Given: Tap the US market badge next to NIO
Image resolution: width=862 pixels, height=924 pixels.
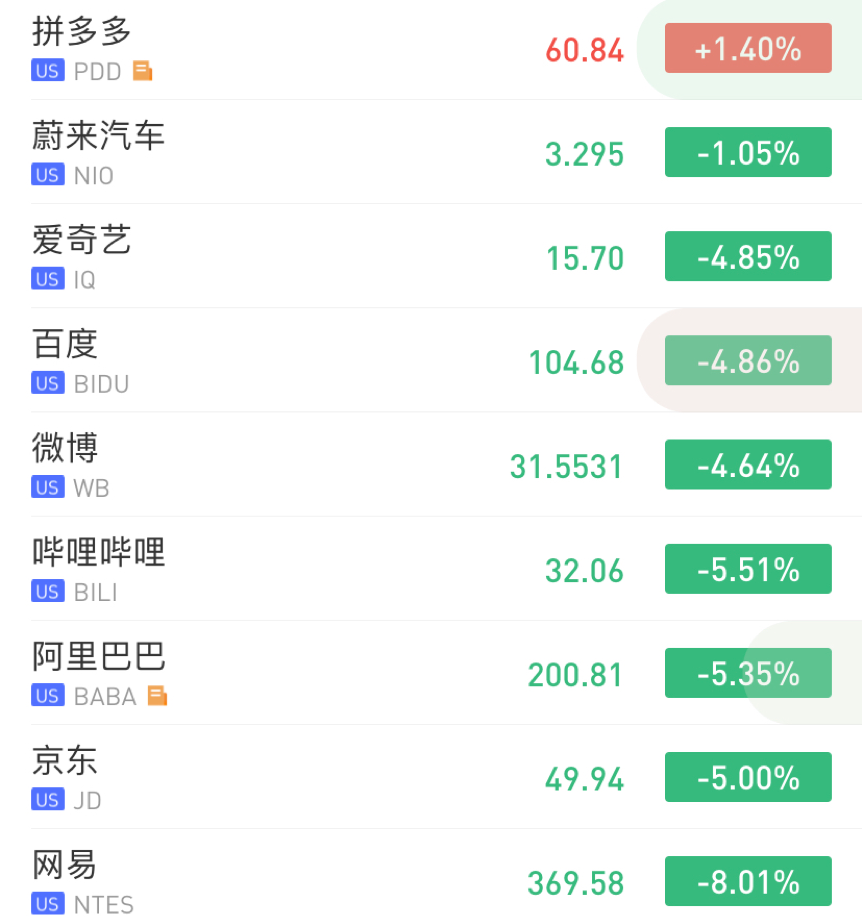Looking at the screenshot, I should click(x=48, y=175).
